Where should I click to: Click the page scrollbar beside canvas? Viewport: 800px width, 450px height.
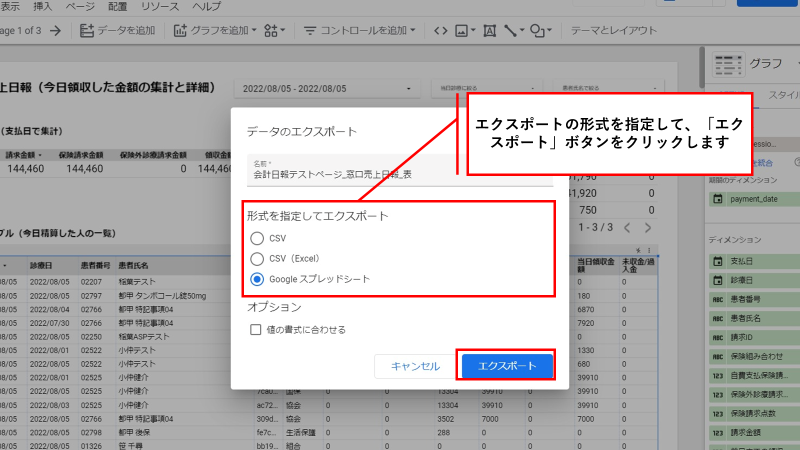[703, 68]
